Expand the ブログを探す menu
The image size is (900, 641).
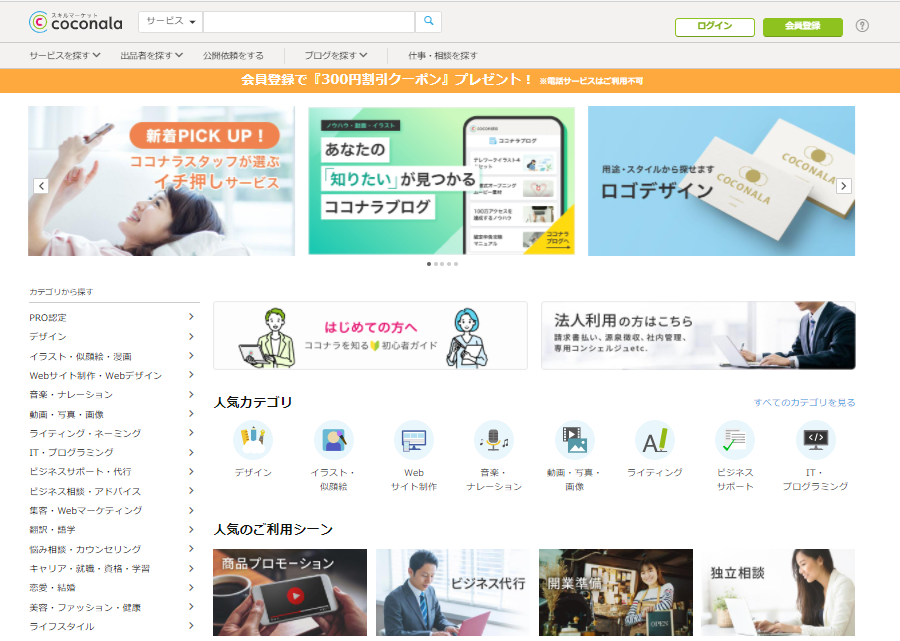336,56
